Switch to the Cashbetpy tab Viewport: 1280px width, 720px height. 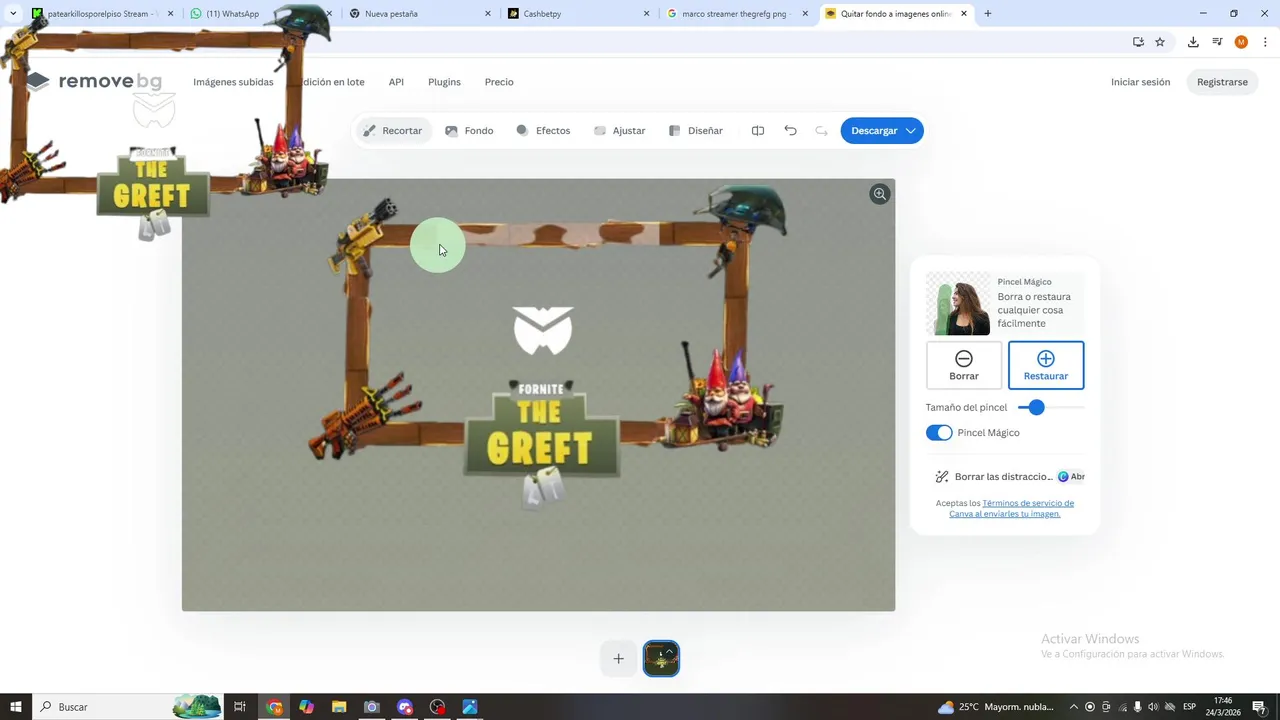pyautogui.click(x=578, y=14)
